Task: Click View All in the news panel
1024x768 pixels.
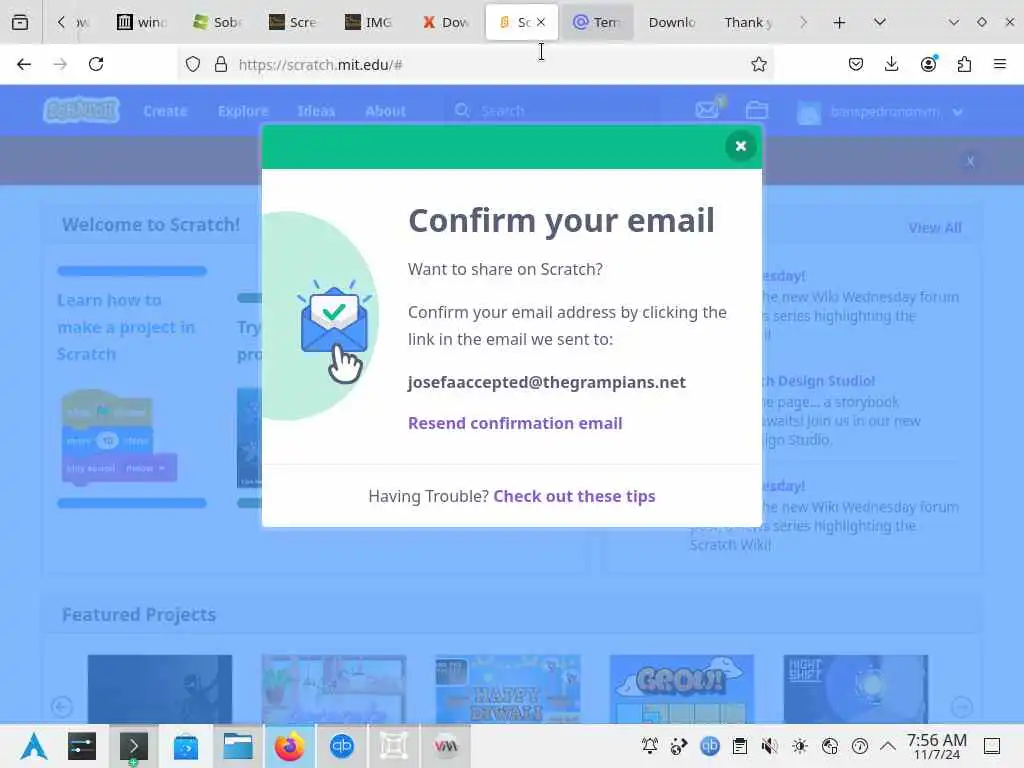Action: (935, 227)
